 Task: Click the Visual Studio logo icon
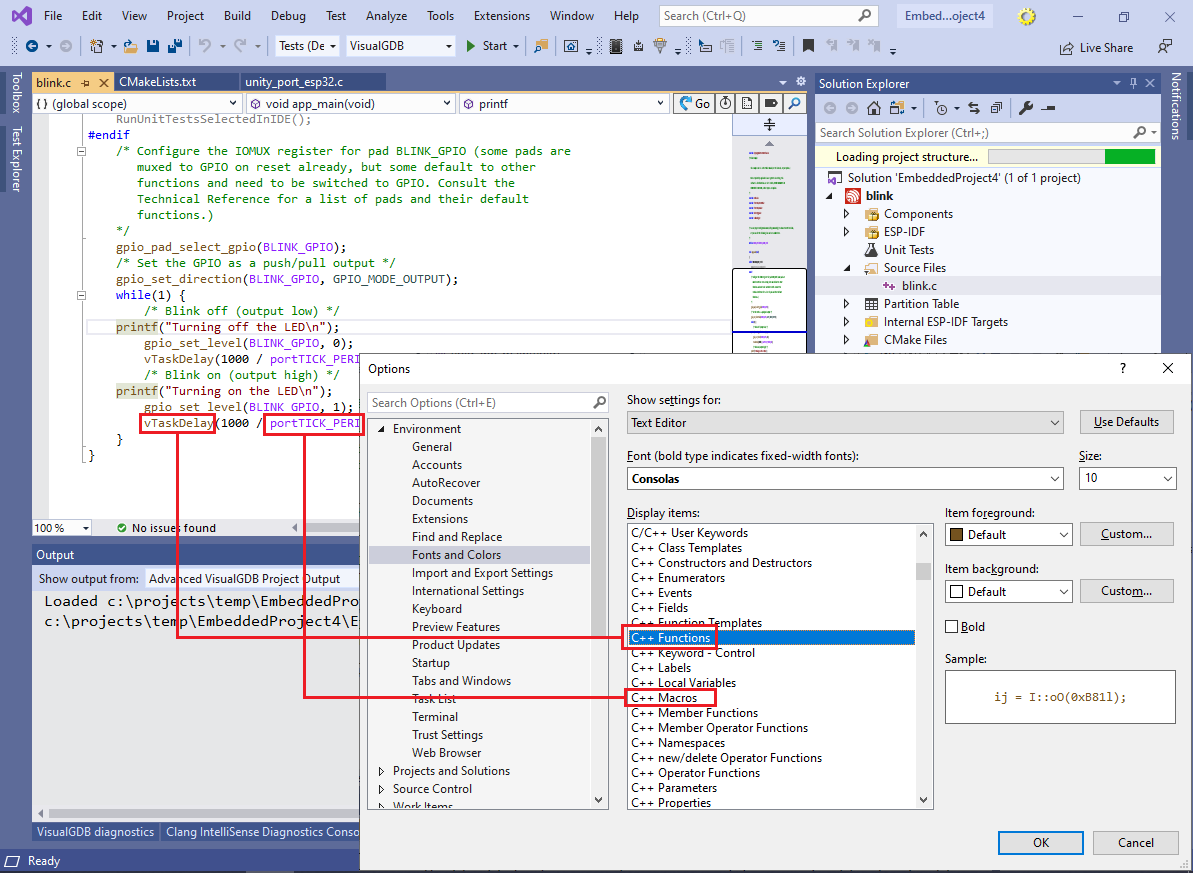(22, 15)
